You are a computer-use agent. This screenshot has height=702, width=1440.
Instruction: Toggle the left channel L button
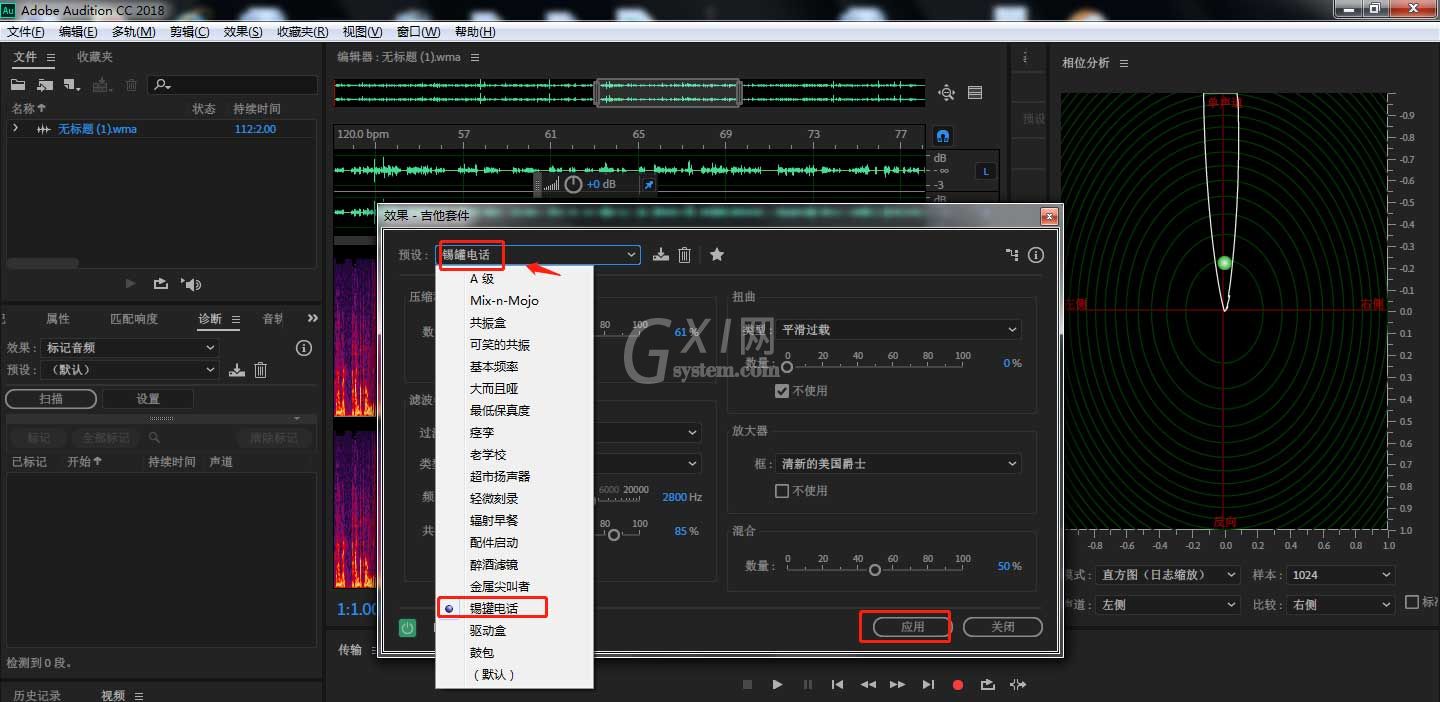click(x=986, y=172)
